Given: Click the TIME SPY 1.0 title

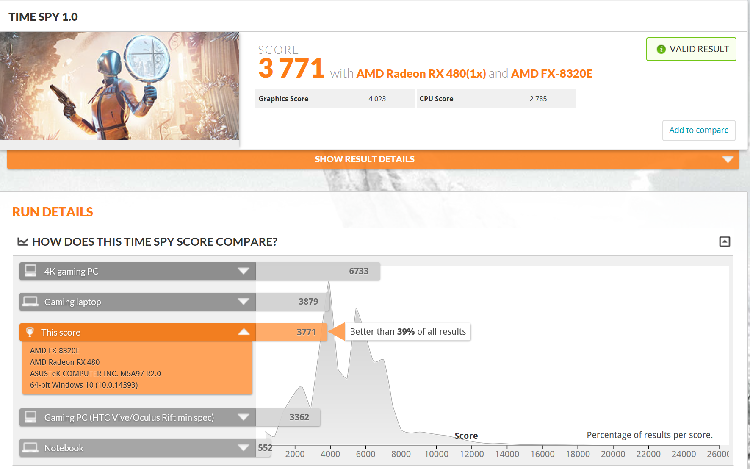Looking at the screenshot, I should point(43,17).
